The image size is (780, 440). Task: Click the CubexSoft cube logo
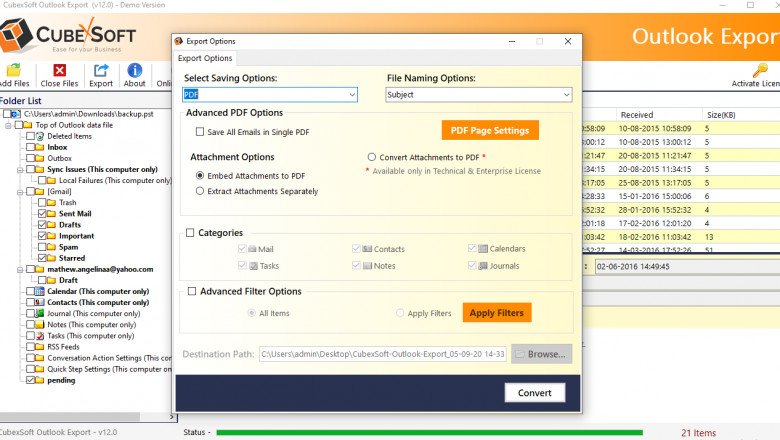pyautogui.click(x=16, y=35)
